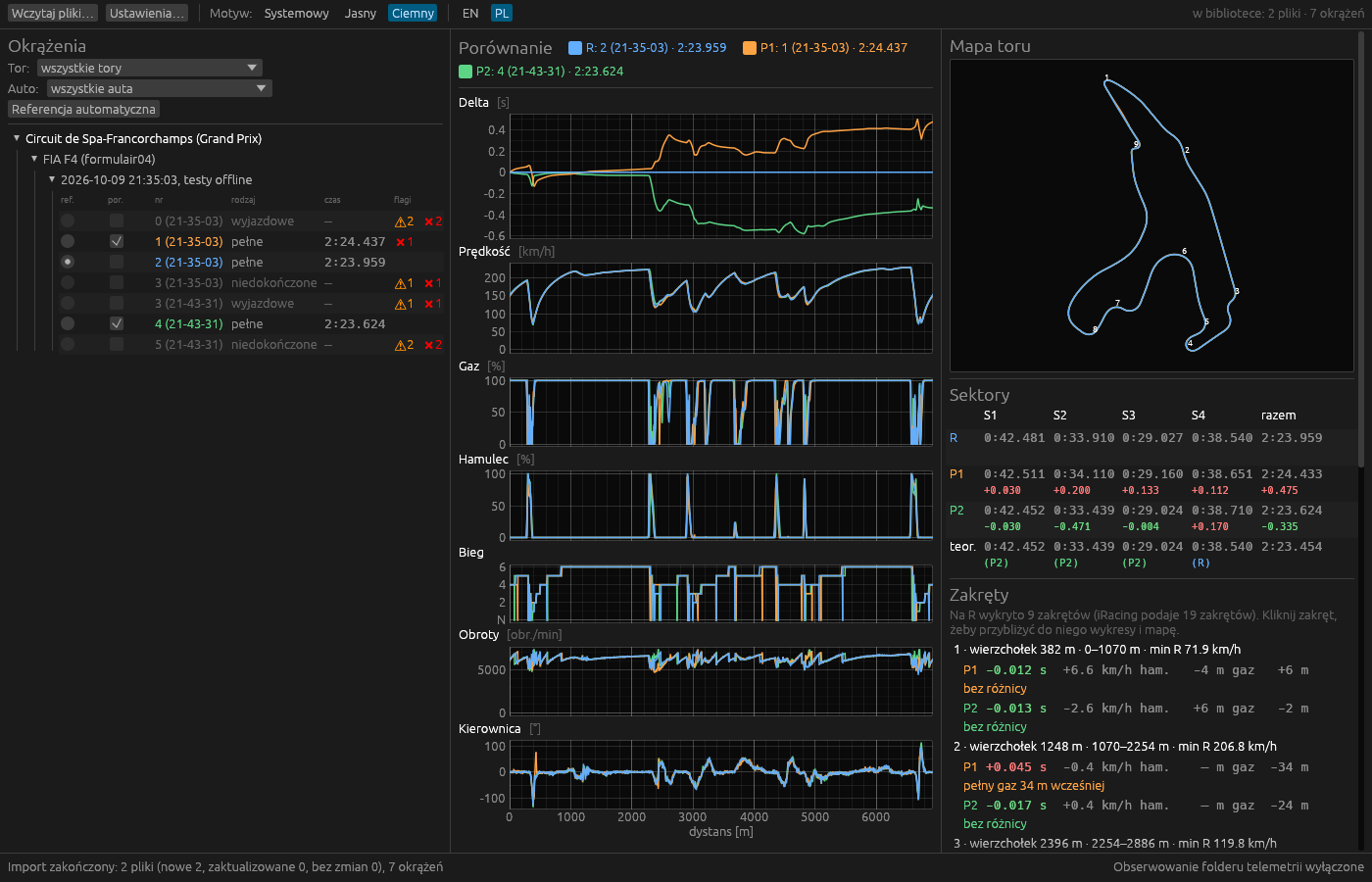The width and height of the screenshot is (1372, 882).
Task: Collapse the 2026-10-09 21:35:03 session node
Action: (x=52, y=179)
